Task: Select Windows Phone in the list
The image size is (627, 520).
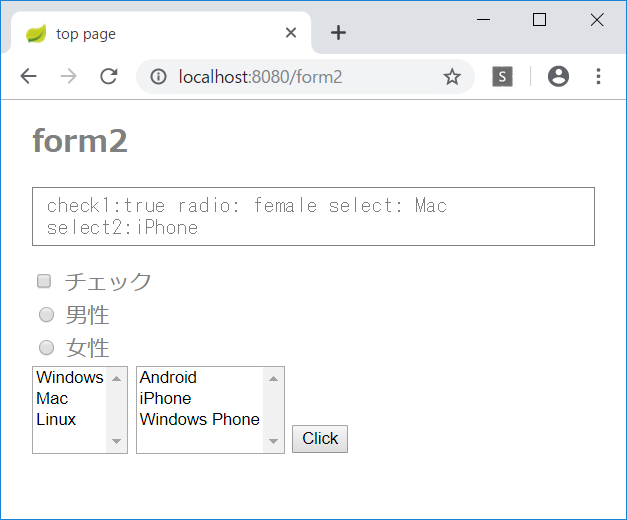Action: point(199,420)
